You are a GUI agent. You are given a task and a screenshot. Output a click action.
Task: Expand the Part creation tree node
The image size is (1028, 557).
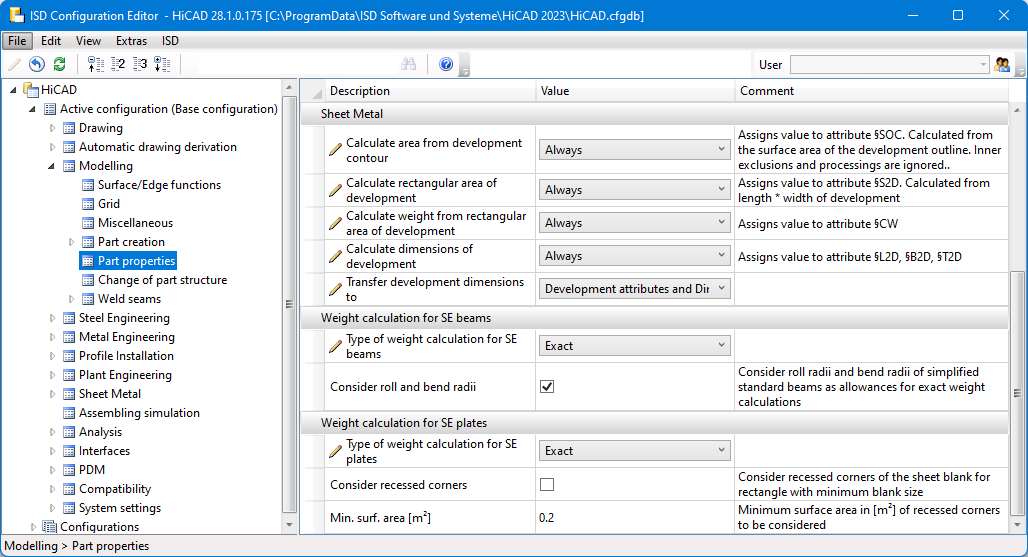(x=71, y=242)
